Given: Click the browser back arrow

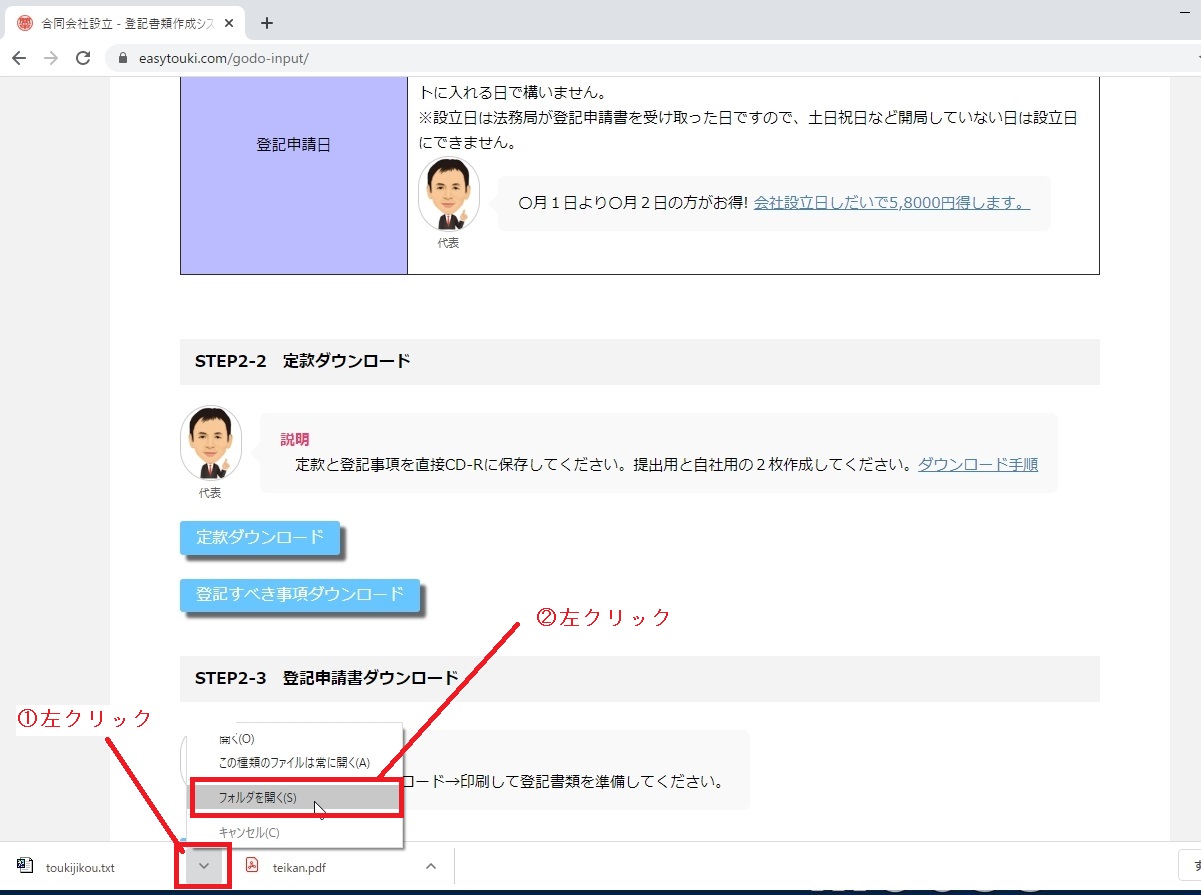Looking at the screenshot, I should click(18, 58).
